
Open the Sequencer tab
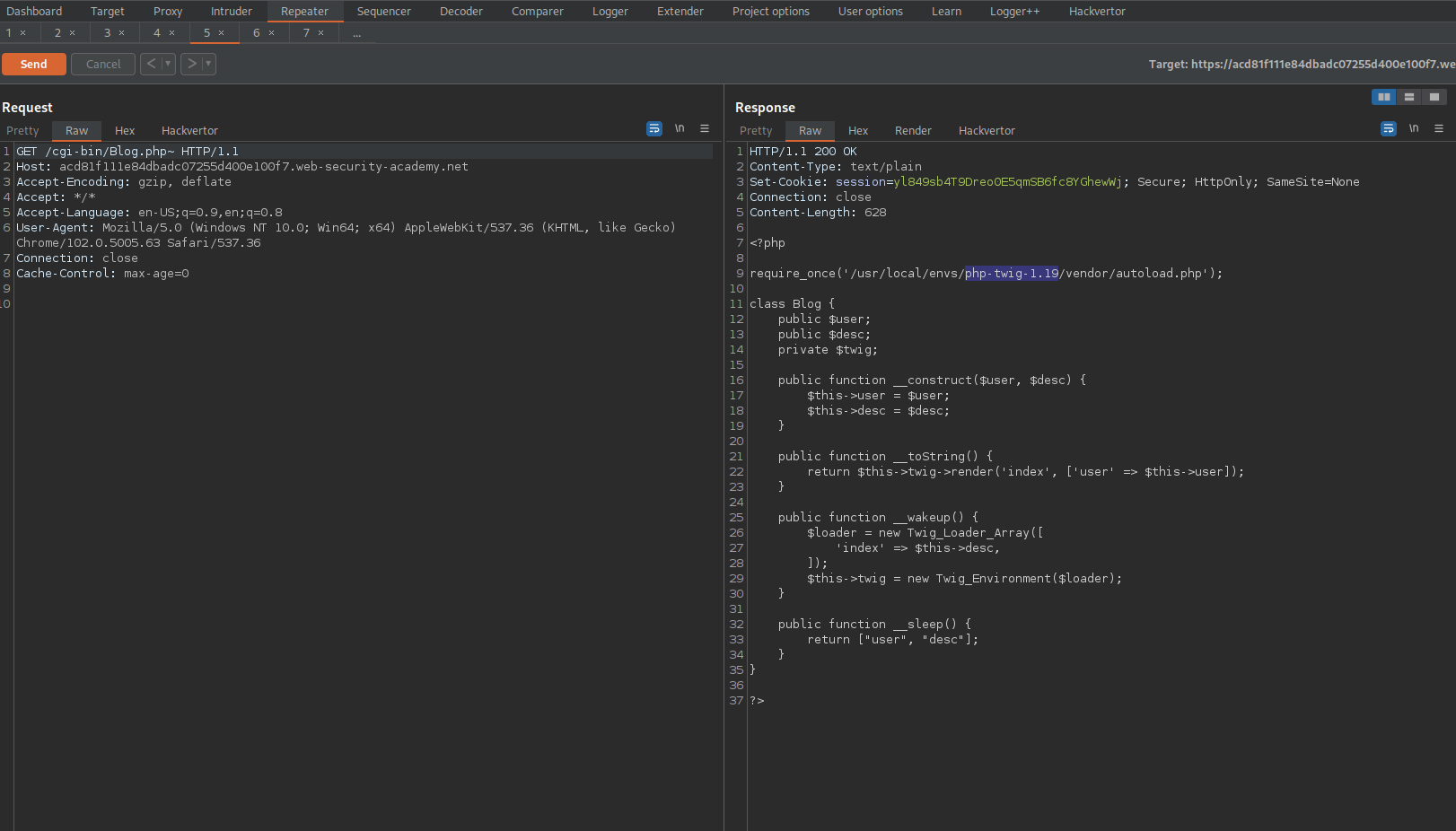pyautogui.click(x=383, y=12)
